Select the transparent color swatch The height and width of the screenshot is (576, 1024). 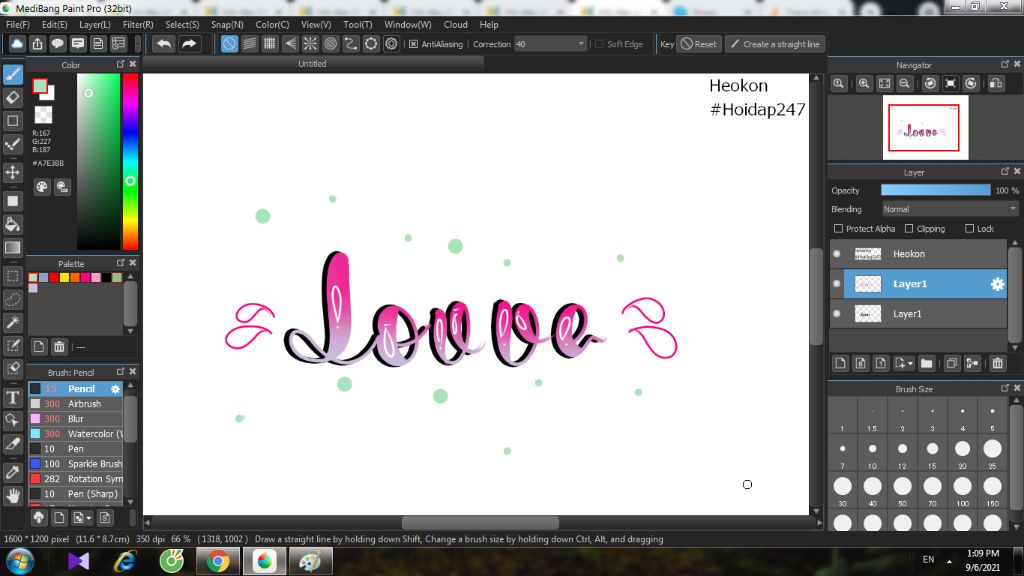pos(43,115)
